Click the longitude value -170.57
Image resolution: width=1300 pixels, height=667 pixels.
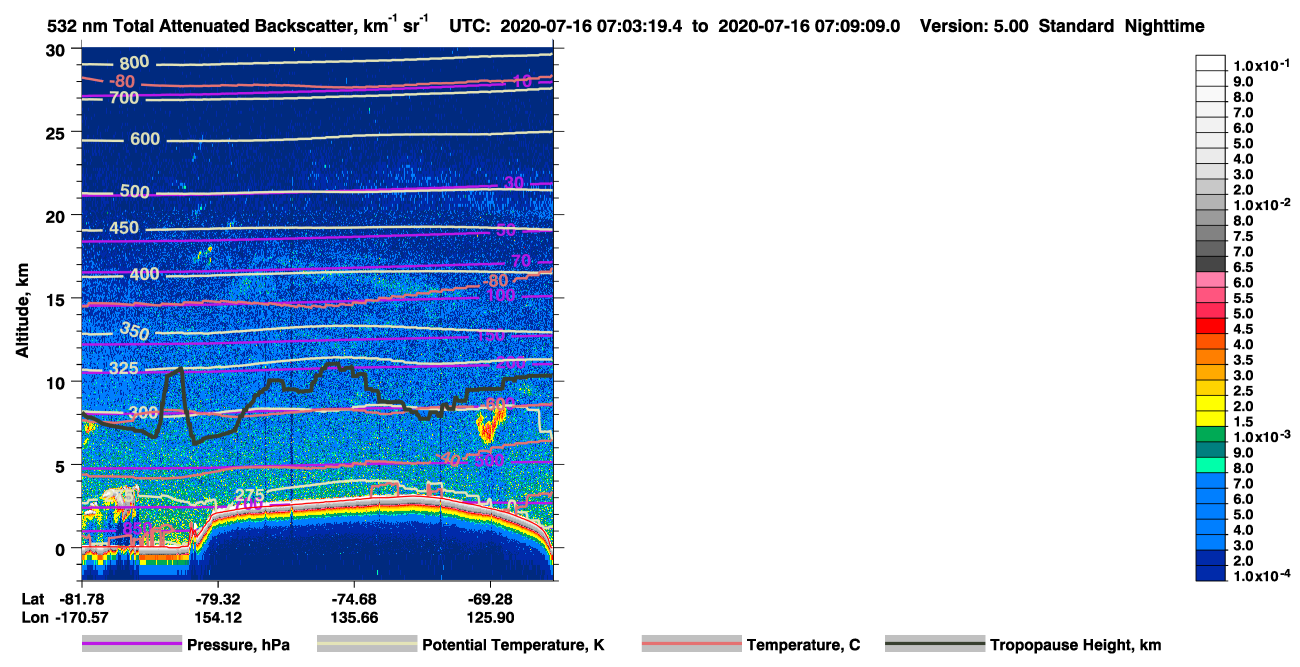81,617
